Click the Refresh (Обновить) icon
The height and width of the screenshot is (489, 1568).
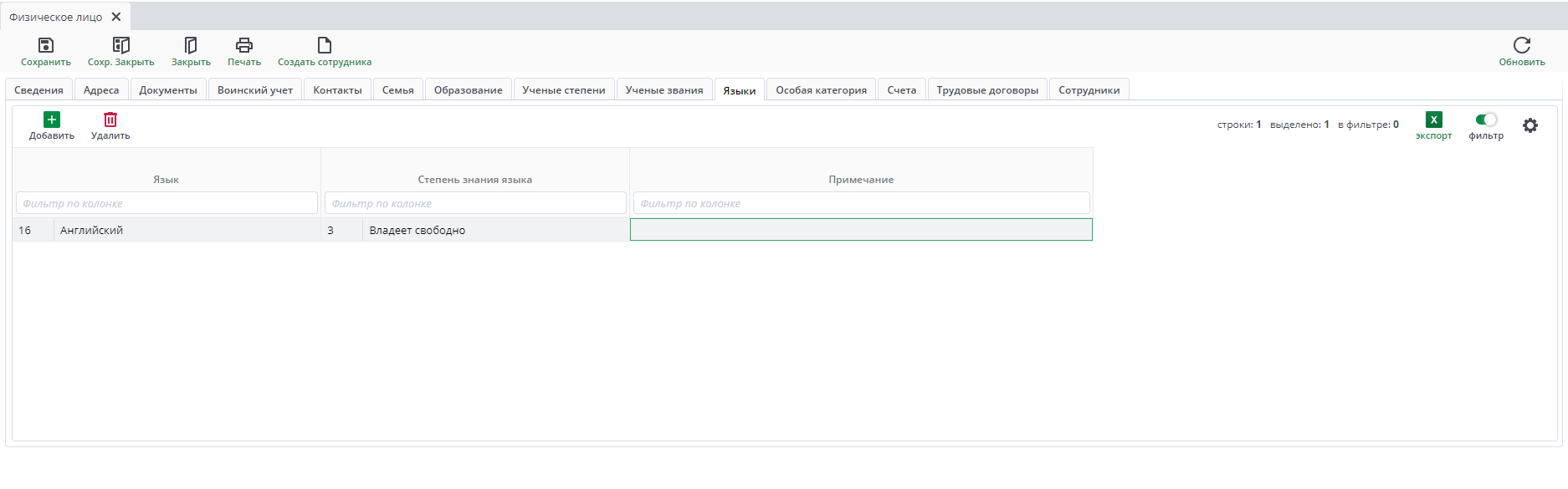click(1521, 45)
